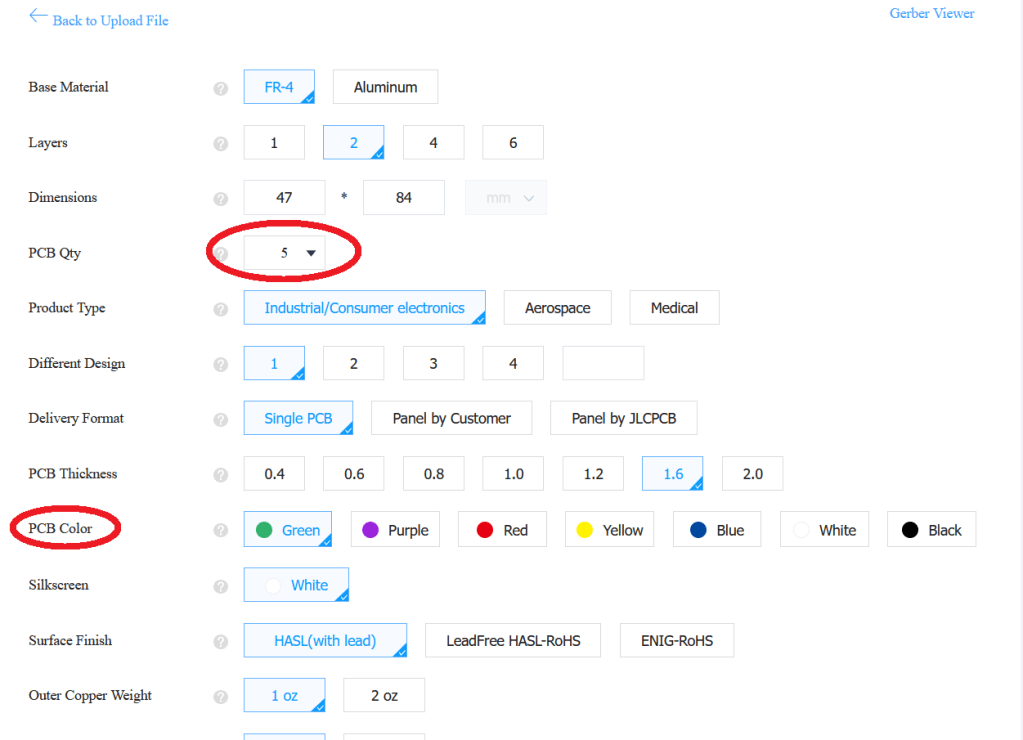The height and width of the screenshot is (740, 1023).
Task: Pick the Purple PCB color
Action: click(394, 530)
